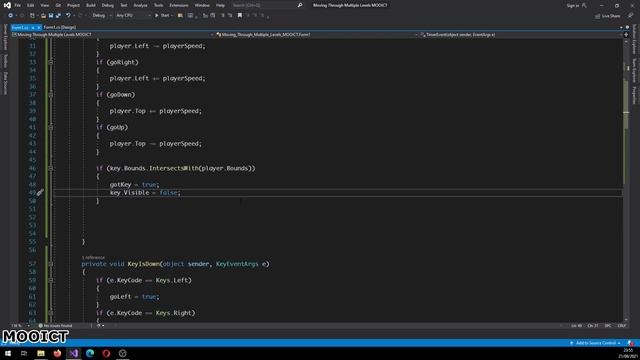The image size is (640, 360).
Task: Open Firefox from the taskbar
Action: pos(57,353)
